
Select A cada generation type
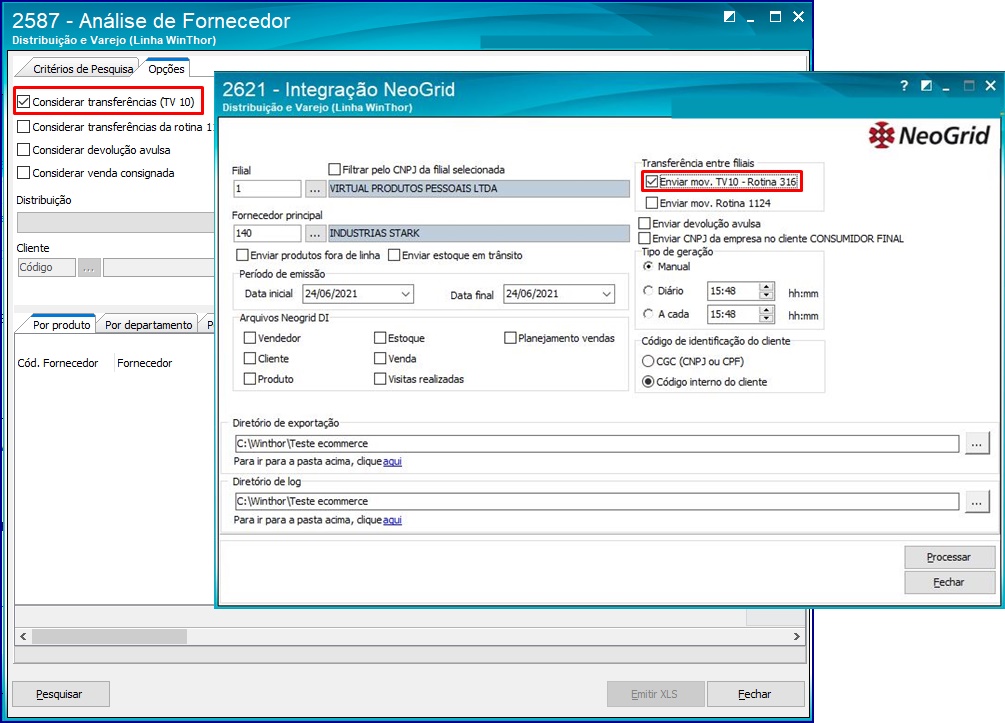(648, 314)
